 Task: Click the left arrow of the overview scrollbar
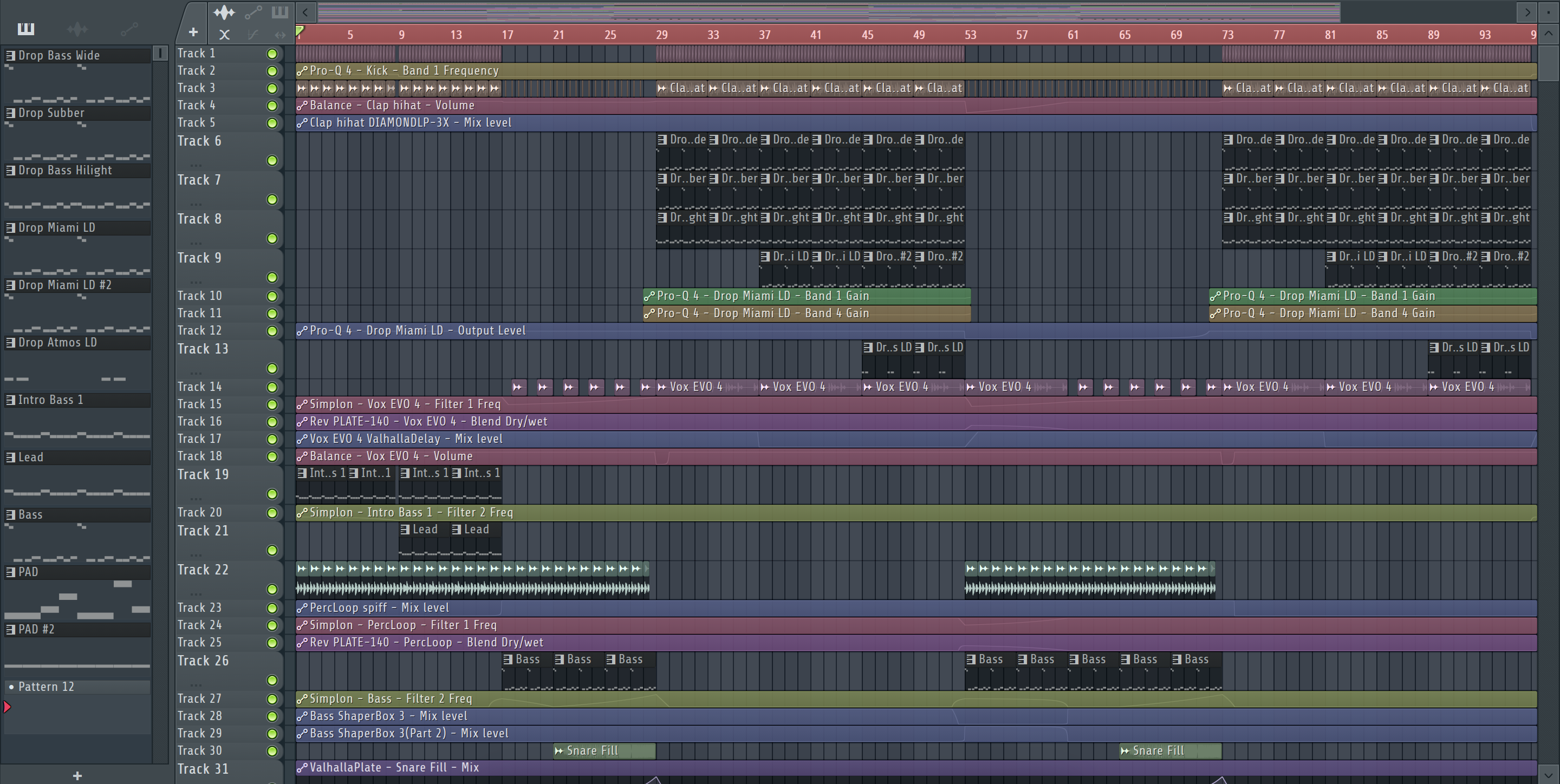pyautogui.click(x=305, y=11)
